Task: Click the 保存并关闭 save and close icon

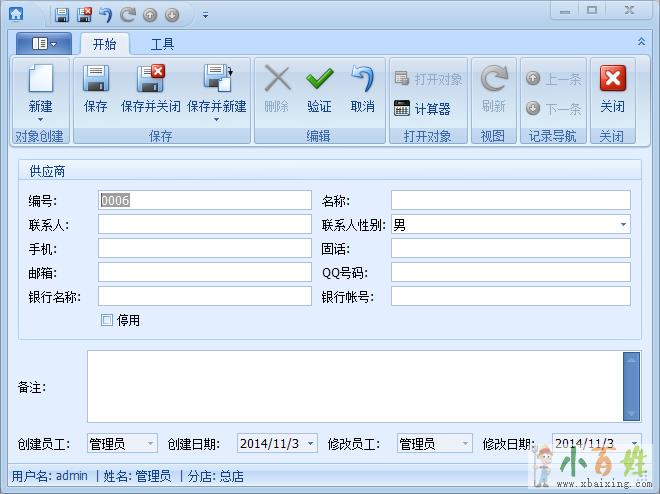Action: pos(150,80)
